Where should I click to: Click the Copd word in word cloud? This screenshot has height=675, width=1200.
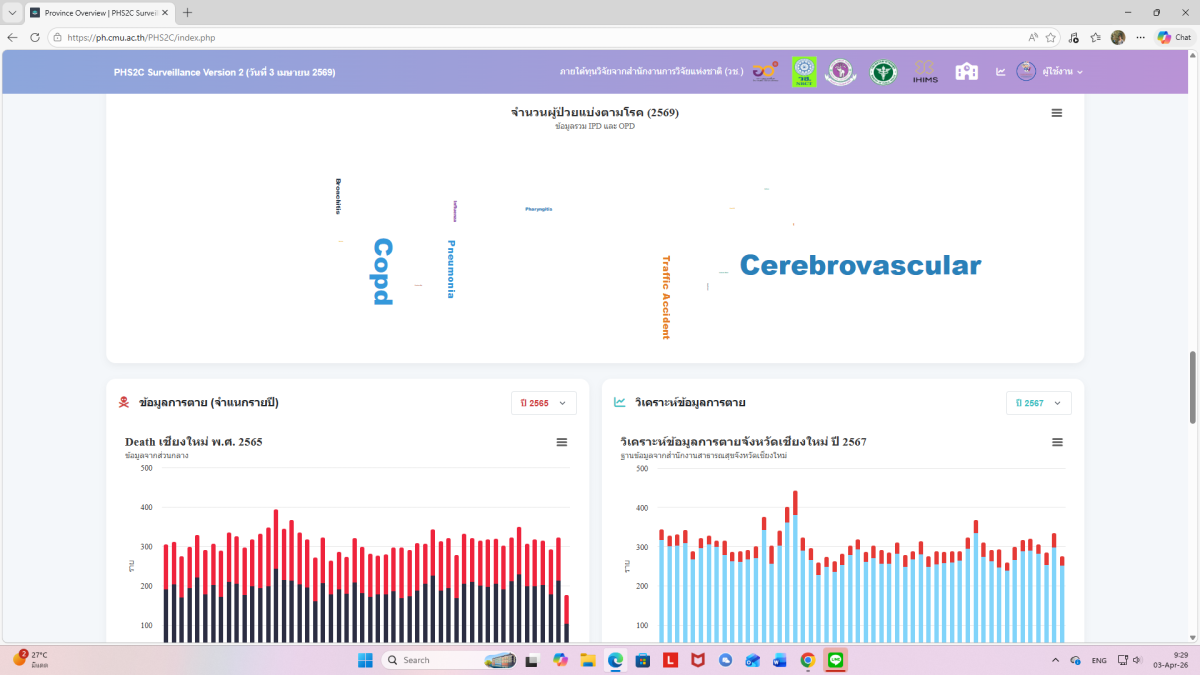[382, 271]
